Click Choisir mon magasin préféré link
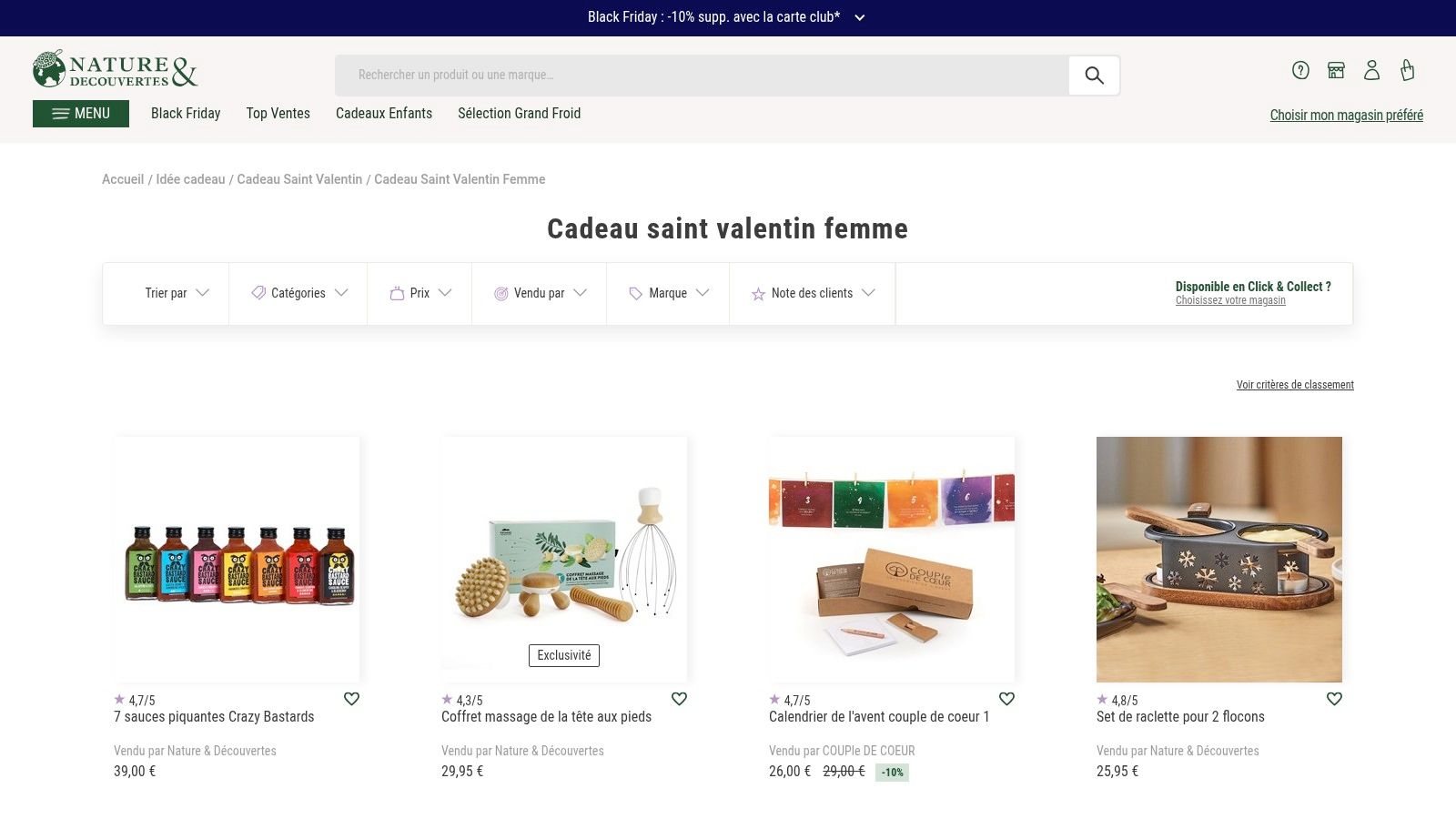 (1347, 115)
